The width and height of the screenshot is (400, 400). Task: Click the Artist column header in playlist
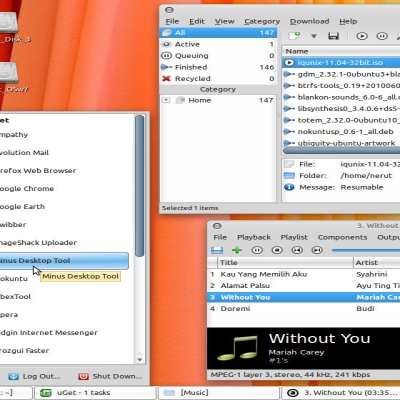[x=377, y=263]
